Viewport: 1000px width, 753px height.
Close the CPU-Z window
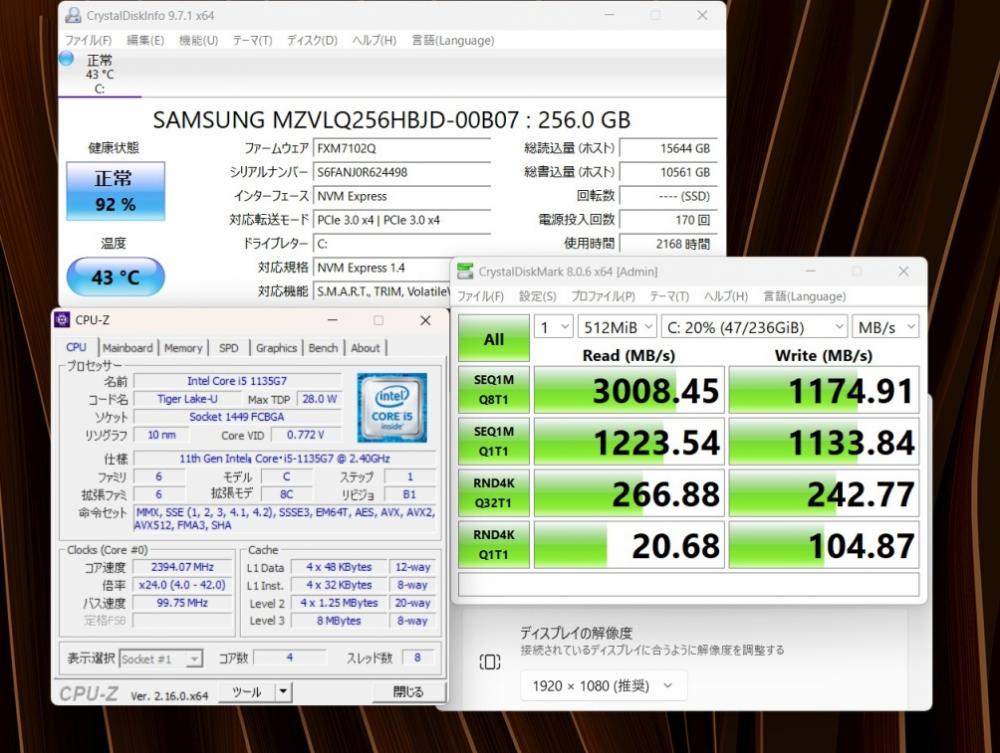[x=425, y=320]
